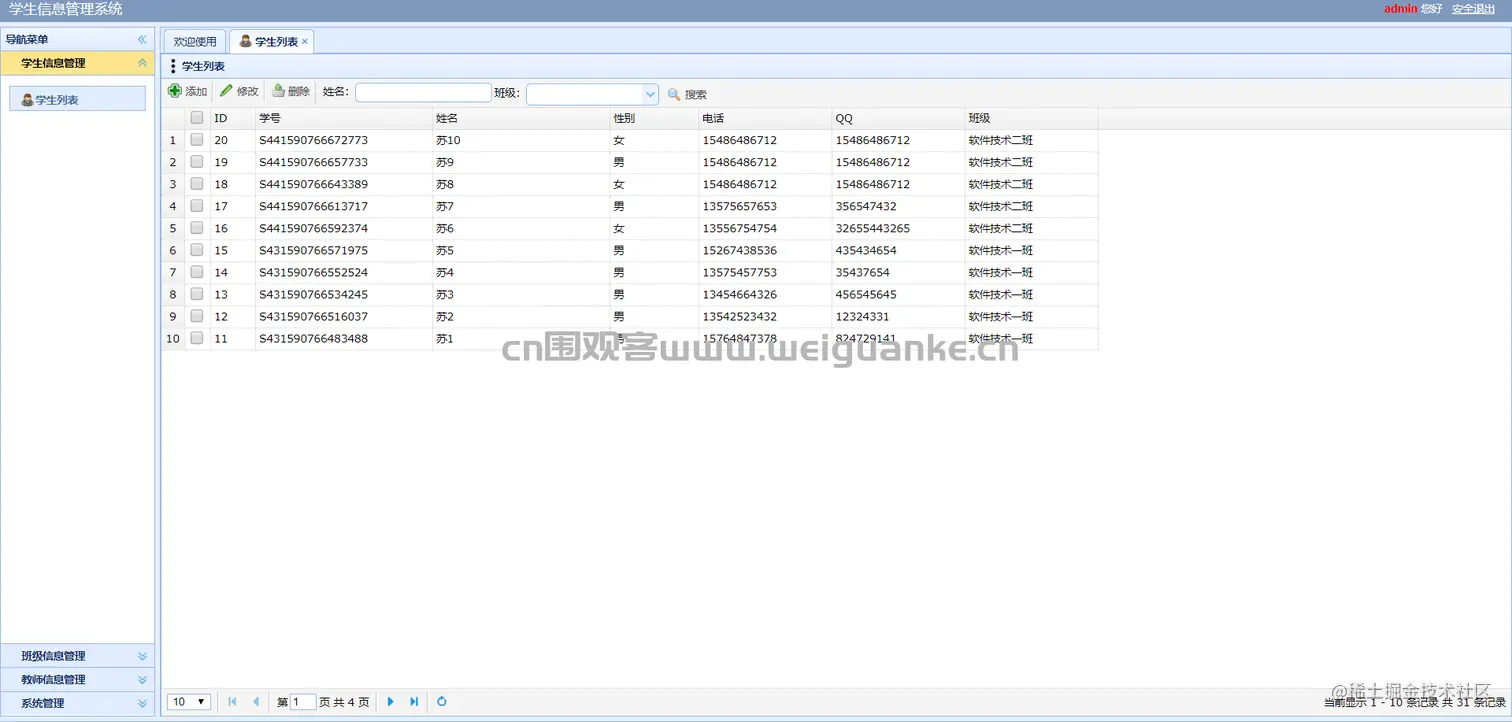Sort by the 电话 column header
The image size is (1512, 722).
click(x=765, y=118)
